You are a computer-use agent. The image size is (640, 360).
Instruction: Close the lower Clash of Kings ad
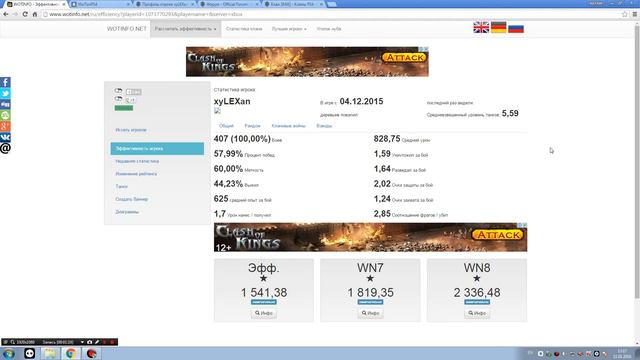(524, 225)
